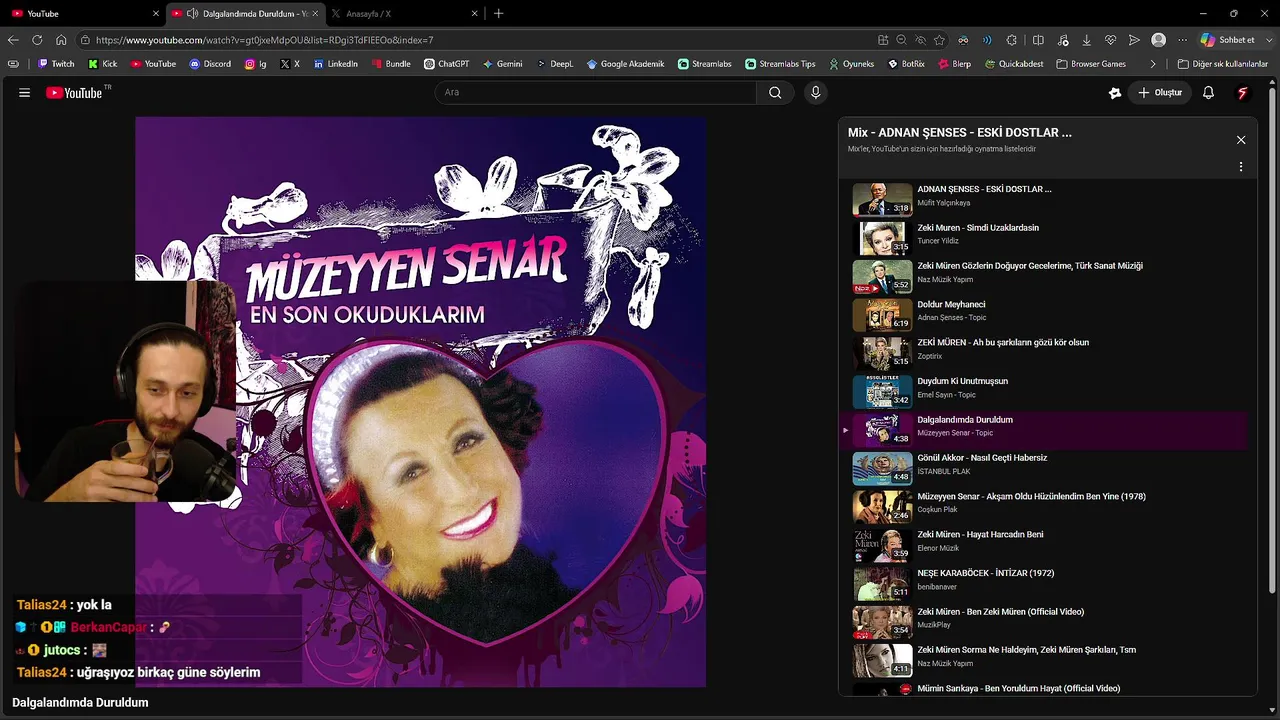Open the Discord bookmark
Viewport: 1280px width, 720px height.
210,64
